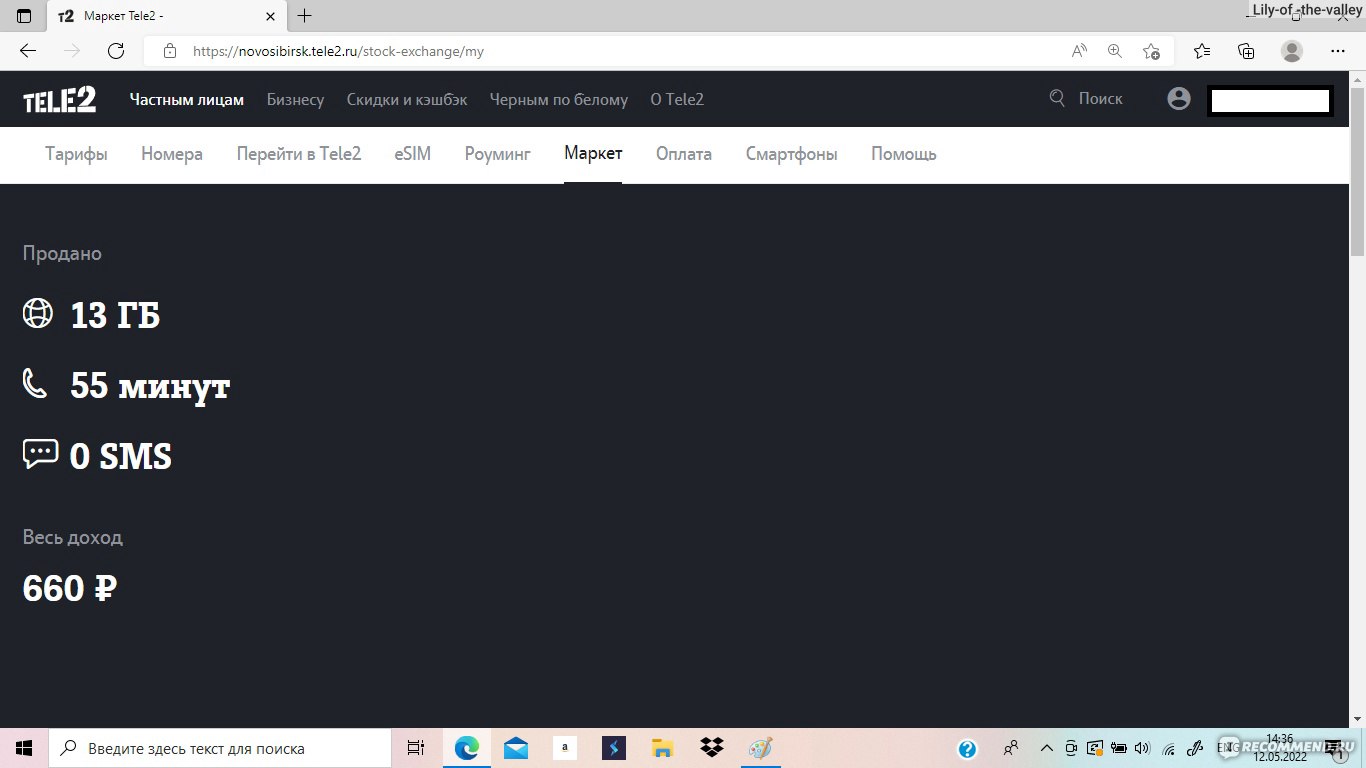Open the Роуминг tab
Screen dimensions: 1366x768
(x=498, y=154)
